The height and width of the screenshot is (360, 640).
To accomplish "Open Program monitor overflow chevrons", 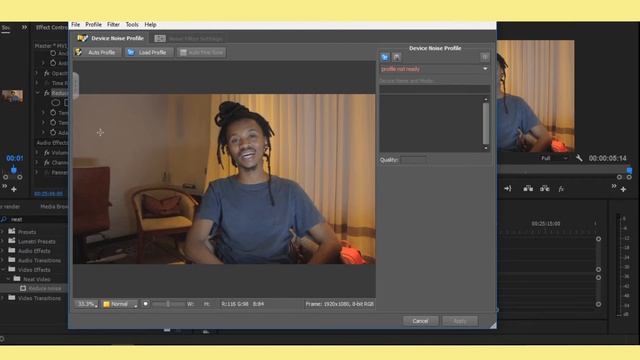I will [x=613, y=186].
